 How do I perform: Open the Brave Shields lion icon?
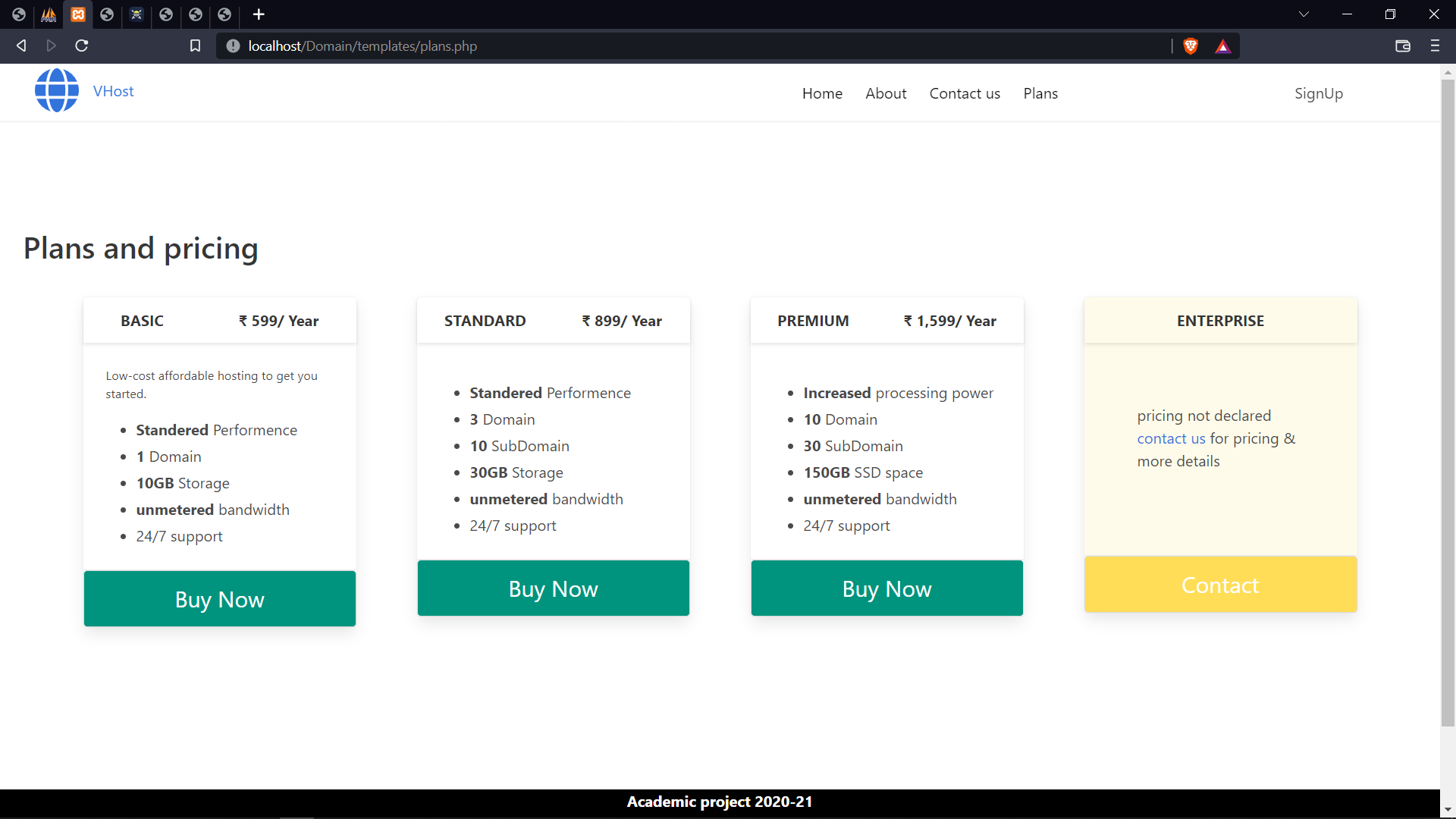(x=1190, y=46)
